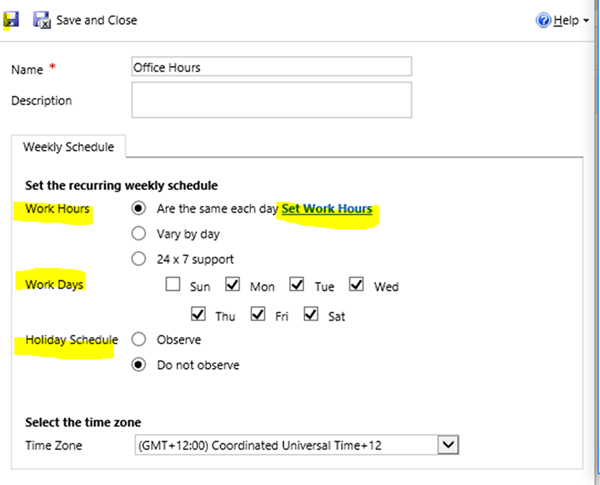Screen dimensions: 600x485
Task: Click the Save floppy disk icon
Action: pyautogui.click(x=12, y=20)
